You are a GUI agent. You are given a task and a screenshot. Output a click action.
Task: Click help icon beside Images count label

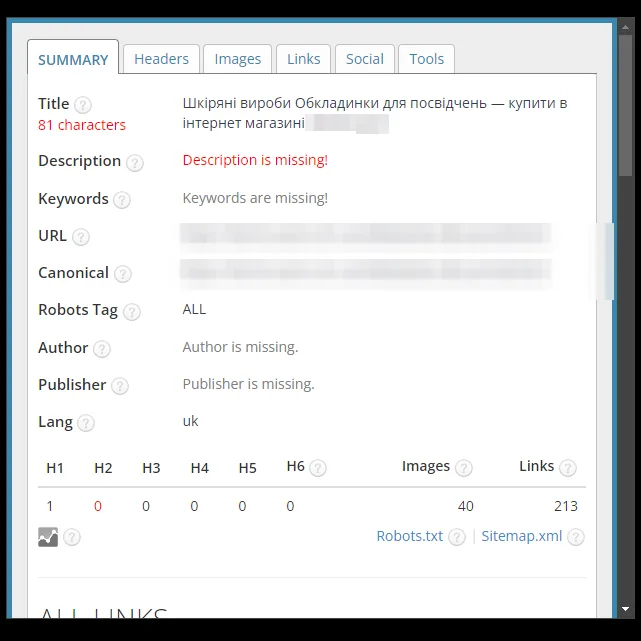(x=464, y=468)
